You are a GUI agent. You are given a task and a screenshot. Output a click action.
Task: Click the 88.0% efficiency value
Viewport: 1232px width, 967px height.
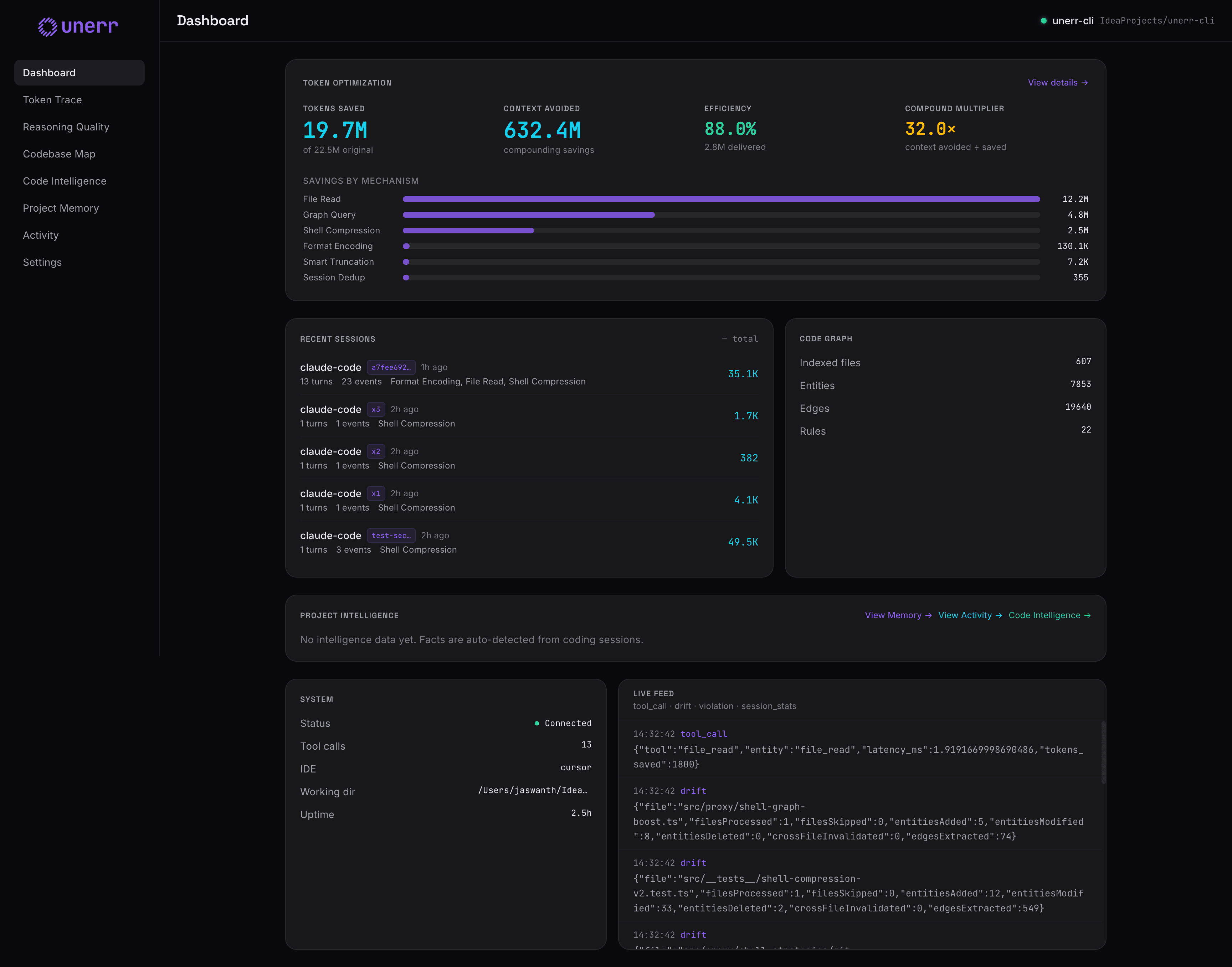pyautogui.click(x=730, y=129)
